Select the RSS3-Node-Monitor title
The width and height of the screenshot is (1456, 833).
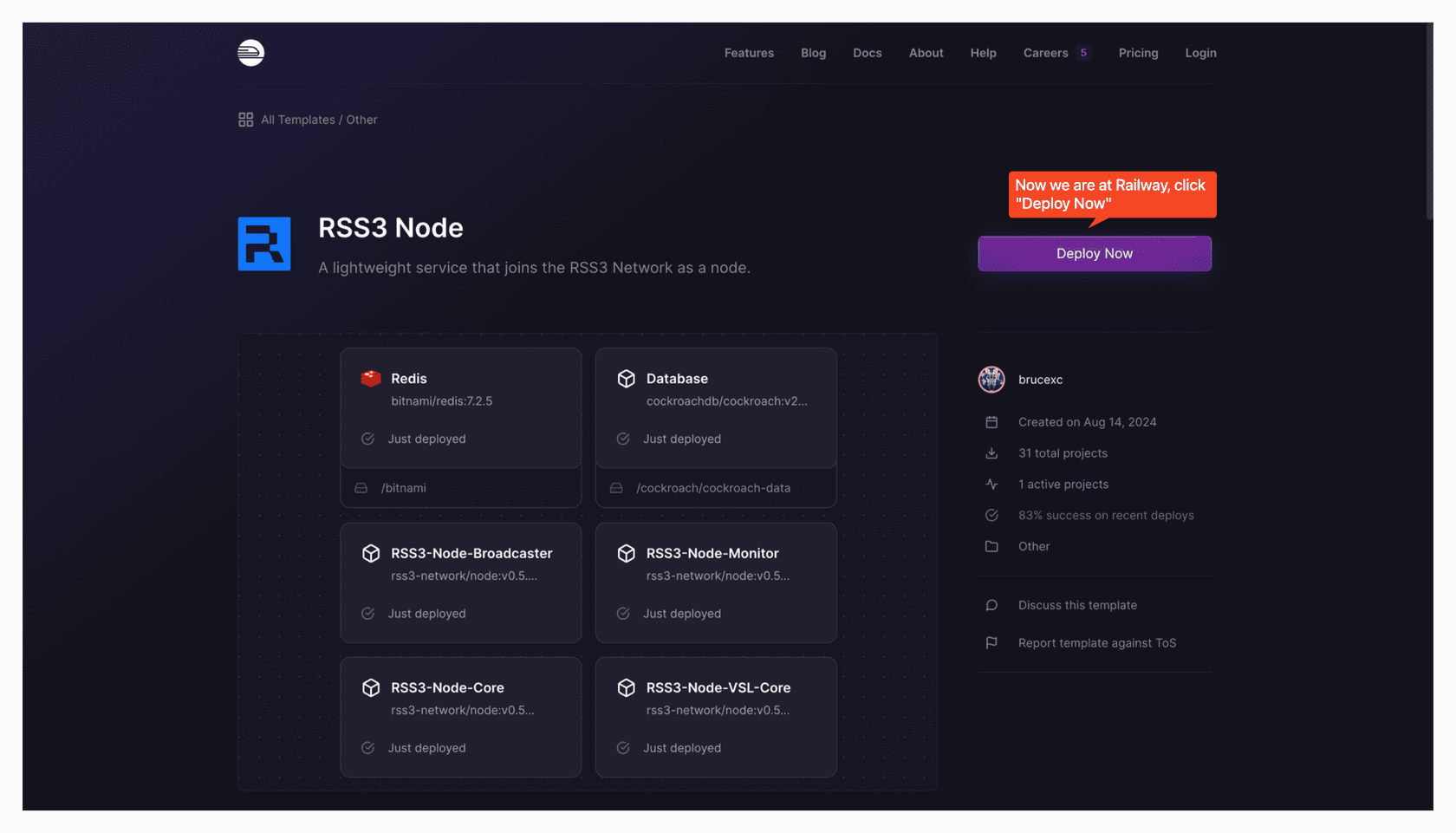[712, 553]
